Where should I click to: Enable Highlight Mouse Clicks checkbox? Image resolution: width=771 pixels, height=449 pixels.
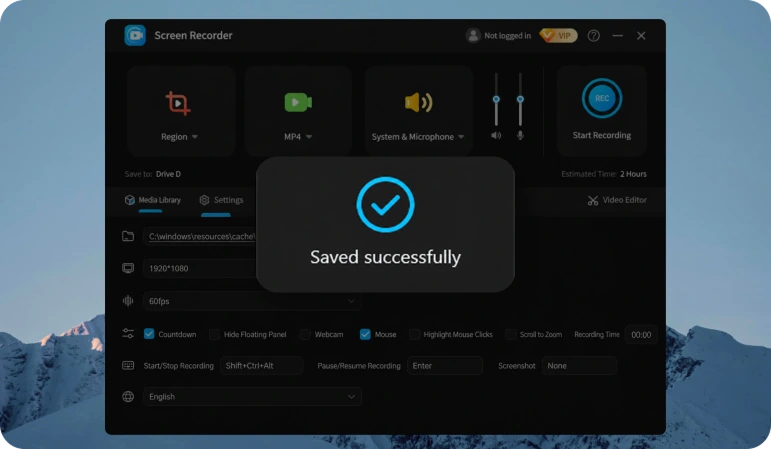[415, 334]
